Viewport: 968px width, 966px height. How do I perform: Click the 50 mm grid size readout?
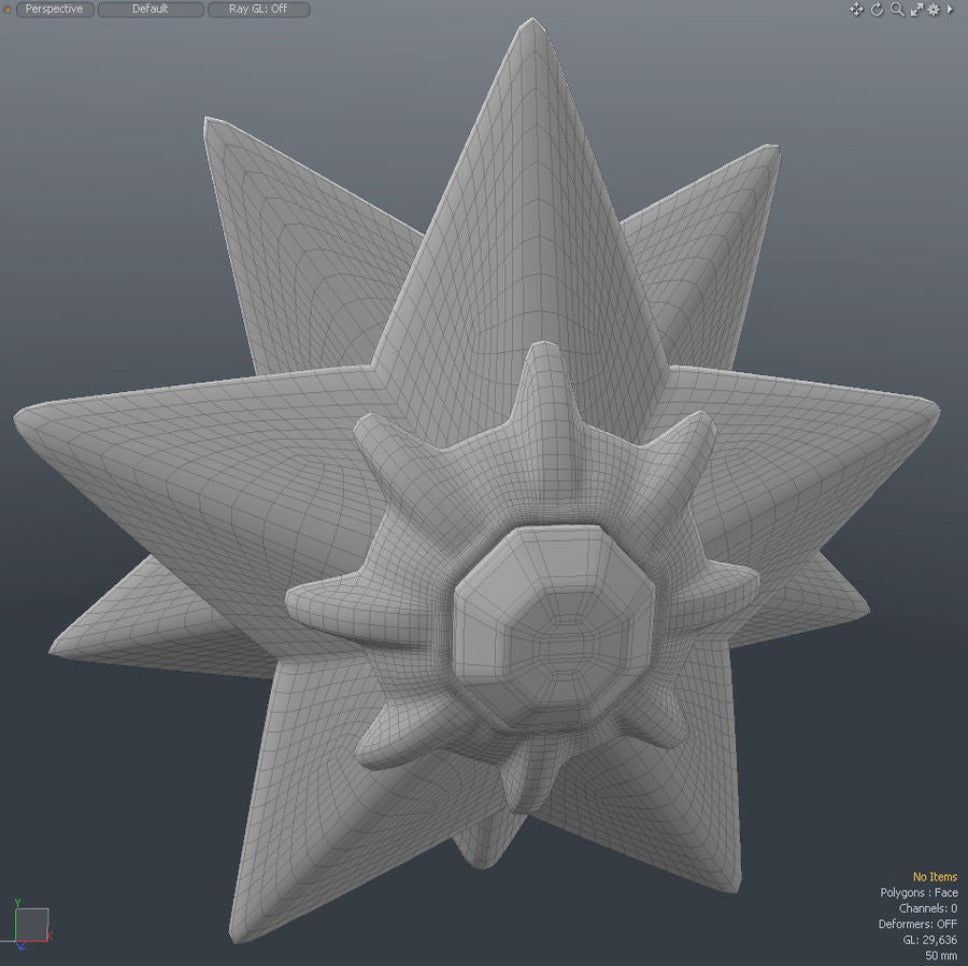click(940, 956)
